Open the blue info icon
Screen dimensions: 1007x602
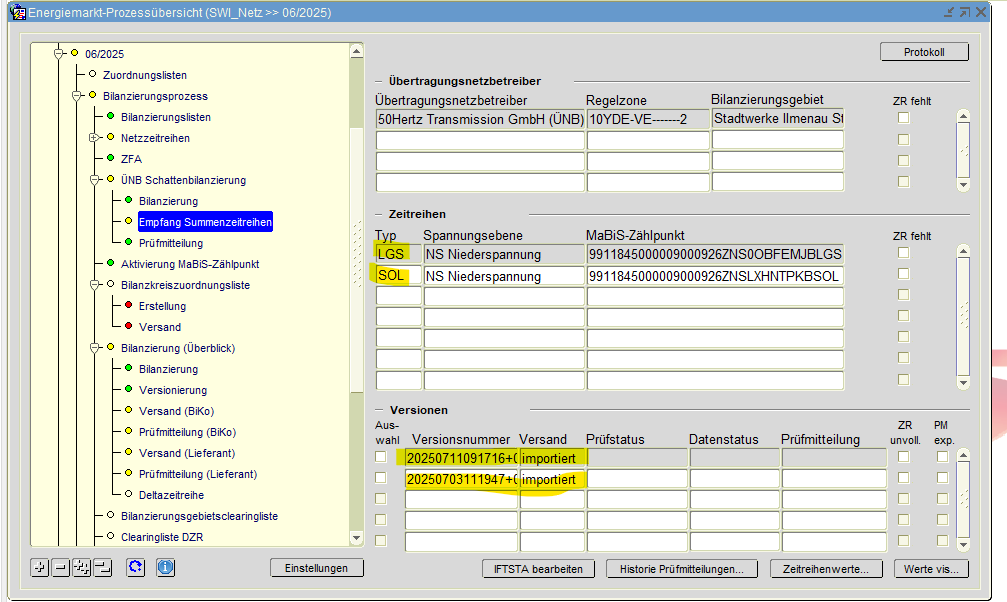pos(166,568)
